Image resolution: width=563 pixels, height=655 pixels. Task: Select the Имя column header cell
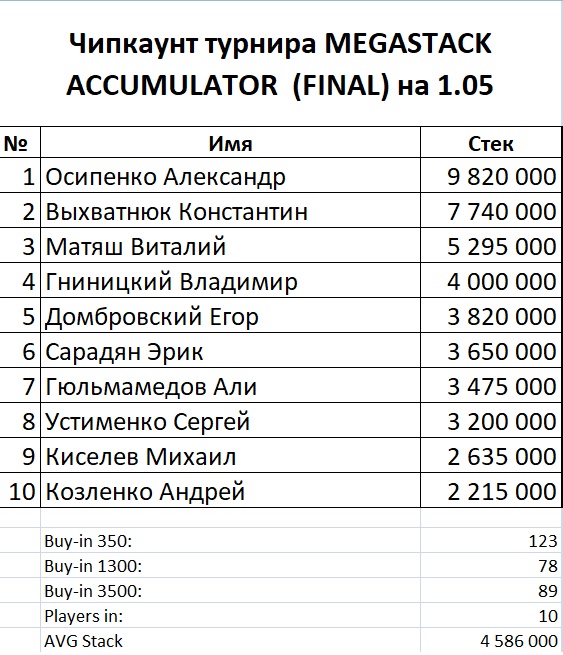click(x=231, y=142)
